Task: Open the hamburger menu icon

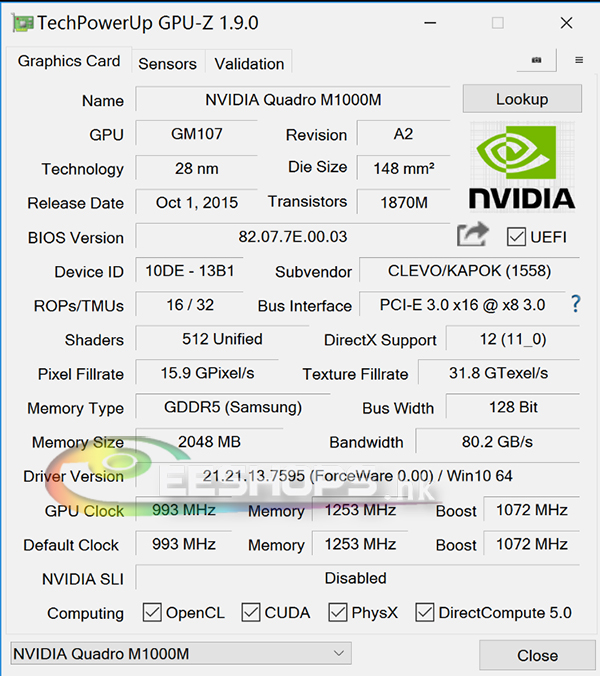Action: tap(579, 60)
